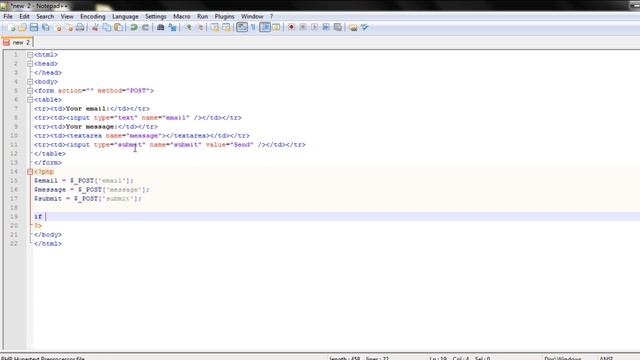Toggle synchronize horizontal scrolling icon

pyautogui.click(x=226, y=27)
